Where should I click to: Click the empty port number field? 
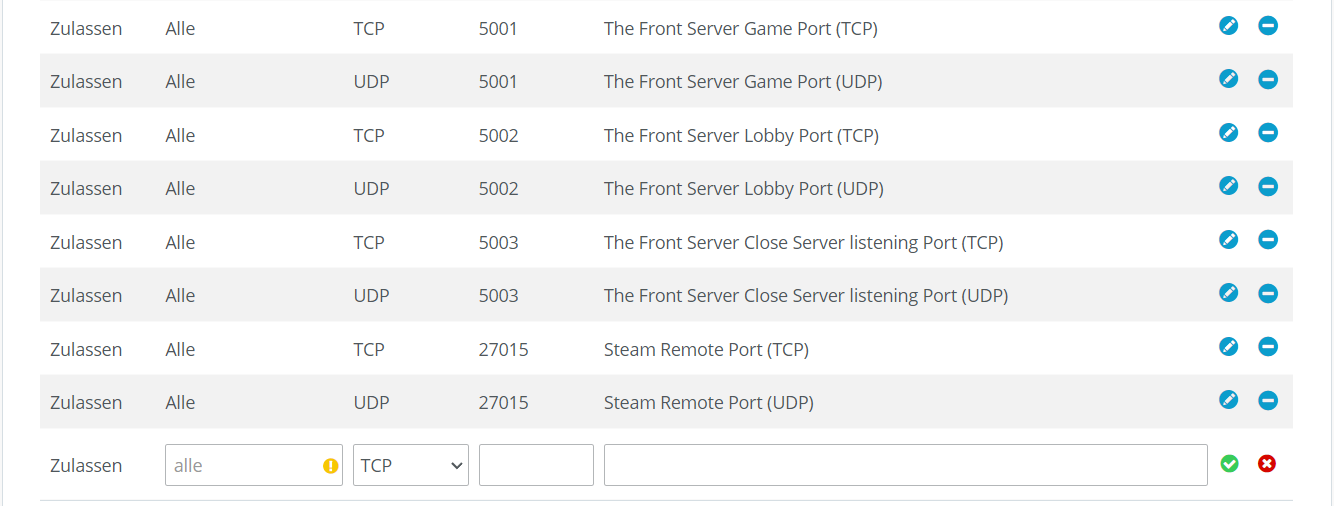tap(536, 465)
